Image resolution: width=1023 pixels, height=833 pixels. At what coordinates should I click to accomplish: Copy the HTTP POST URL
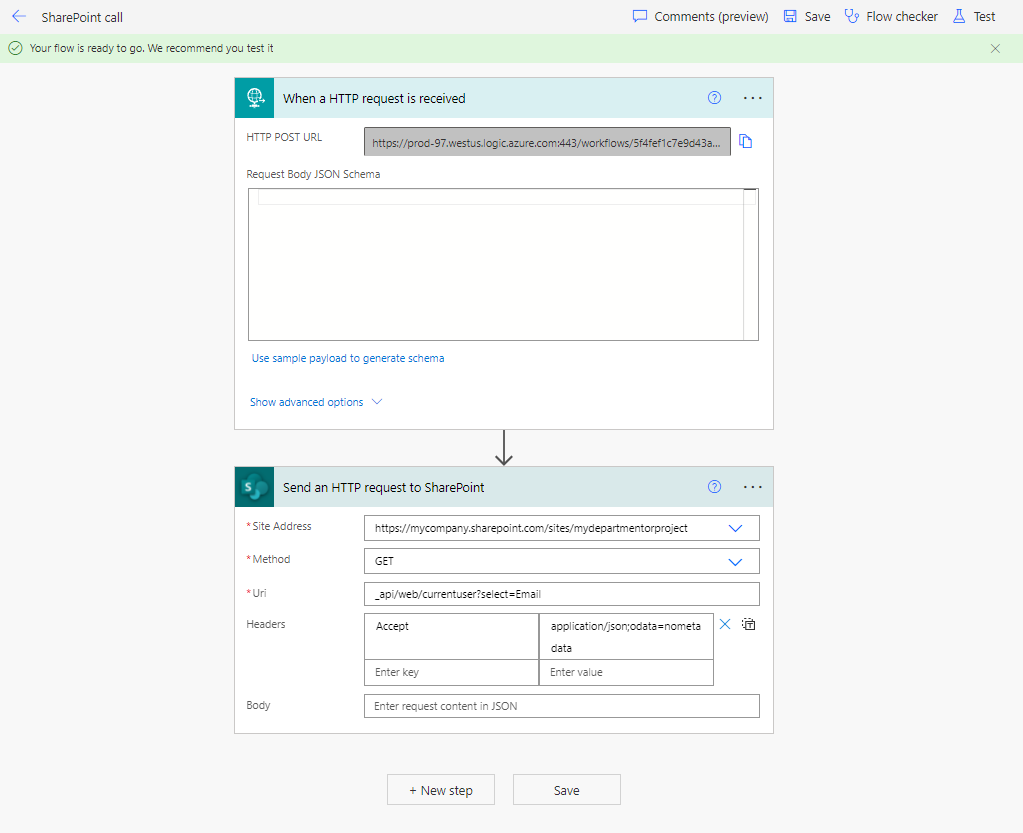[745, 142]
